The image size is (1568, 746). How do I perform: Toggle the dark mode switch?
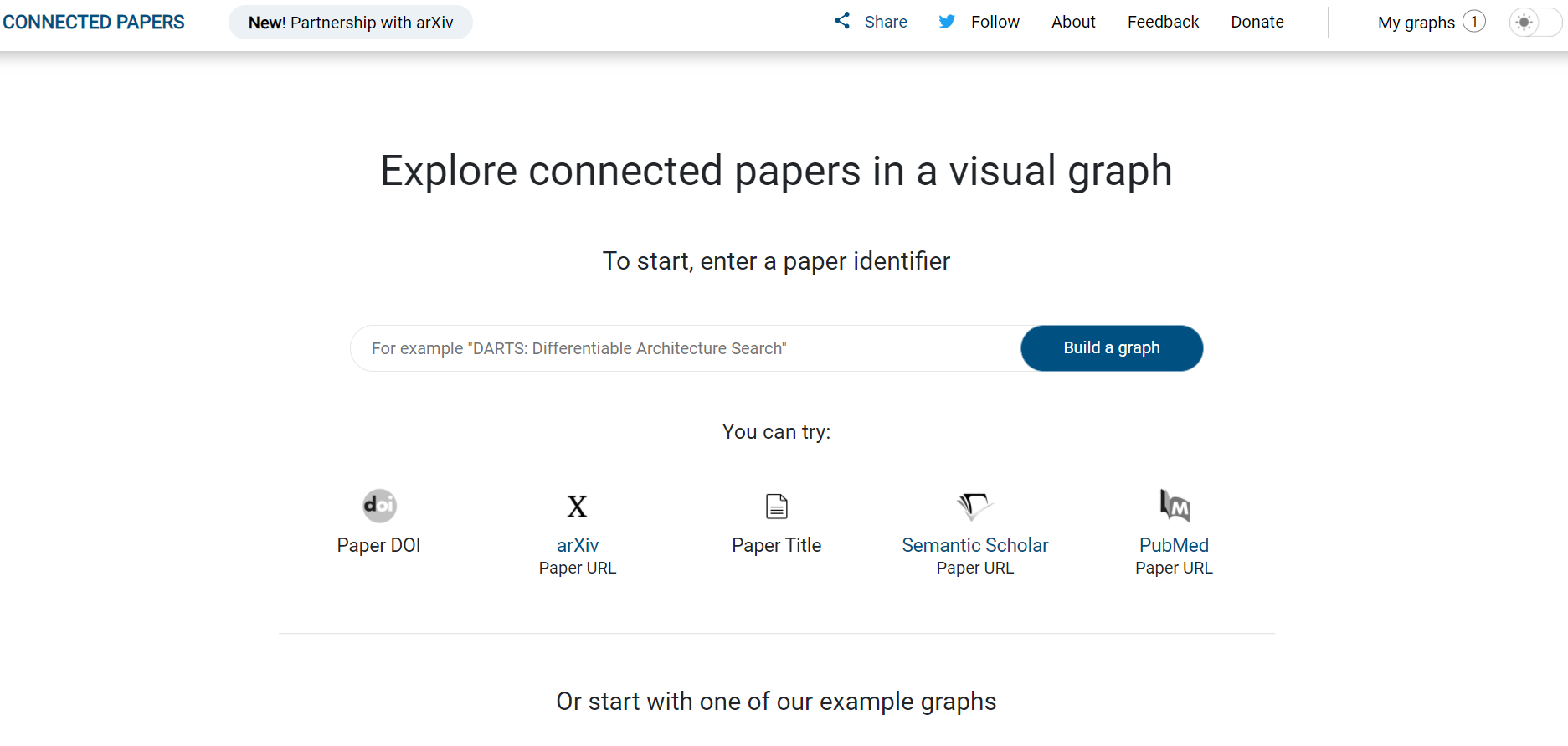[1535, 23]
